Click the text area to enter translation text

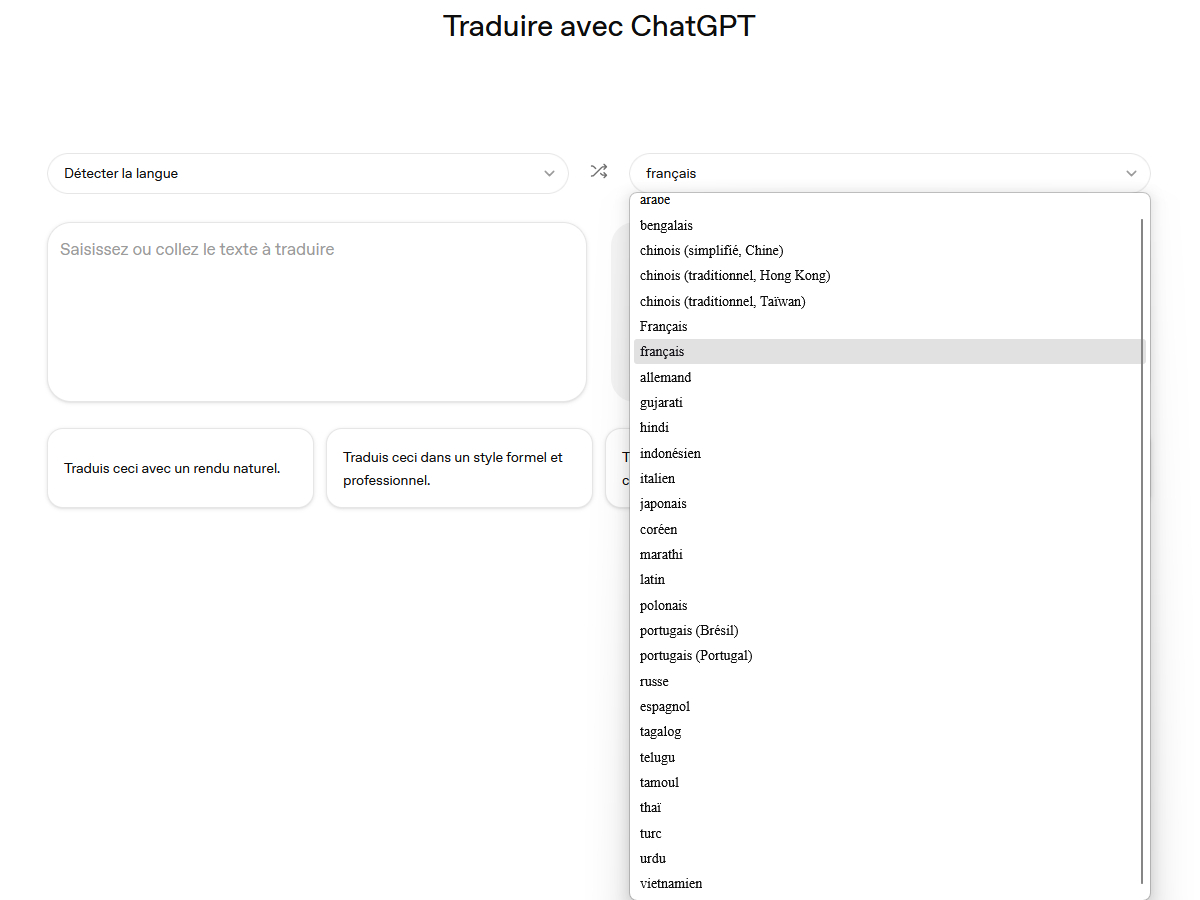(x=317, y=310)
